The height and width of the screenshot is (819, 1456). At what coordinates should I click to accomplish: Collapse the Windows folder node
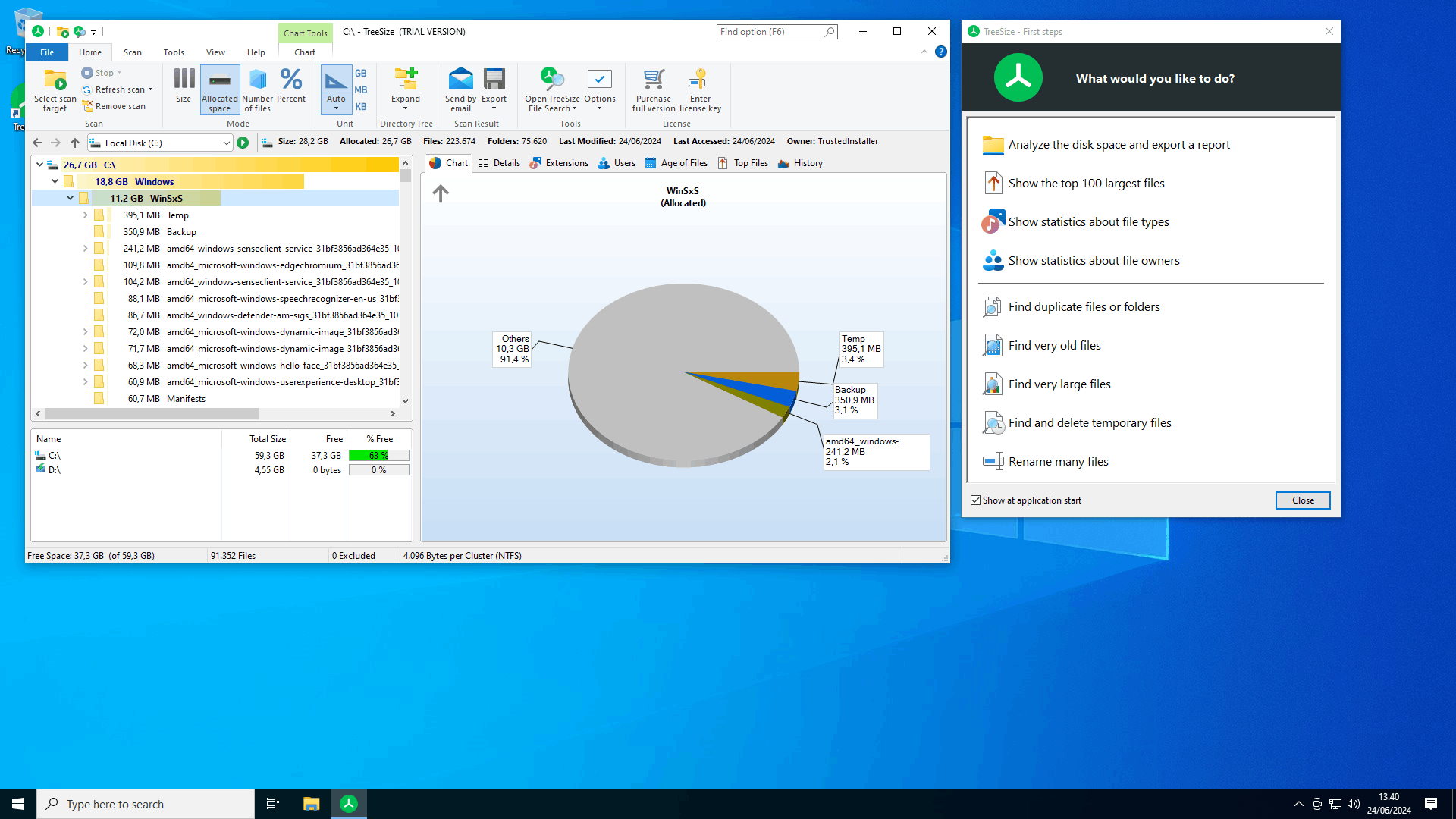tap(55, 181)
